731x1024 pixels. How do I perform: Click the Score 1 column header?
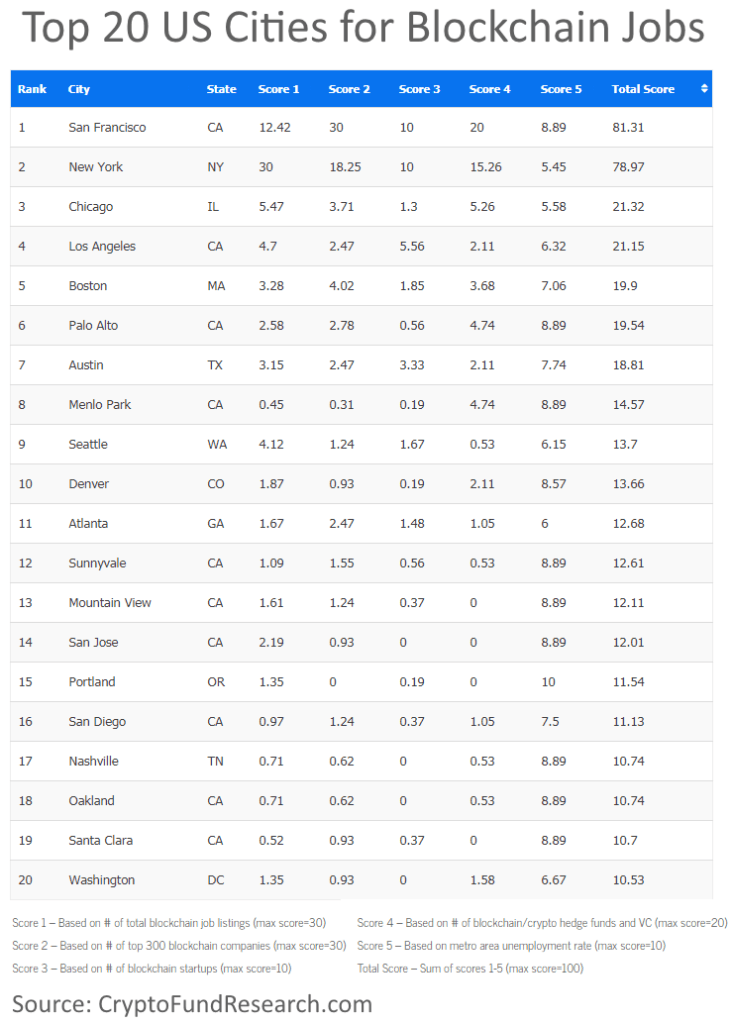coord(279,89)
